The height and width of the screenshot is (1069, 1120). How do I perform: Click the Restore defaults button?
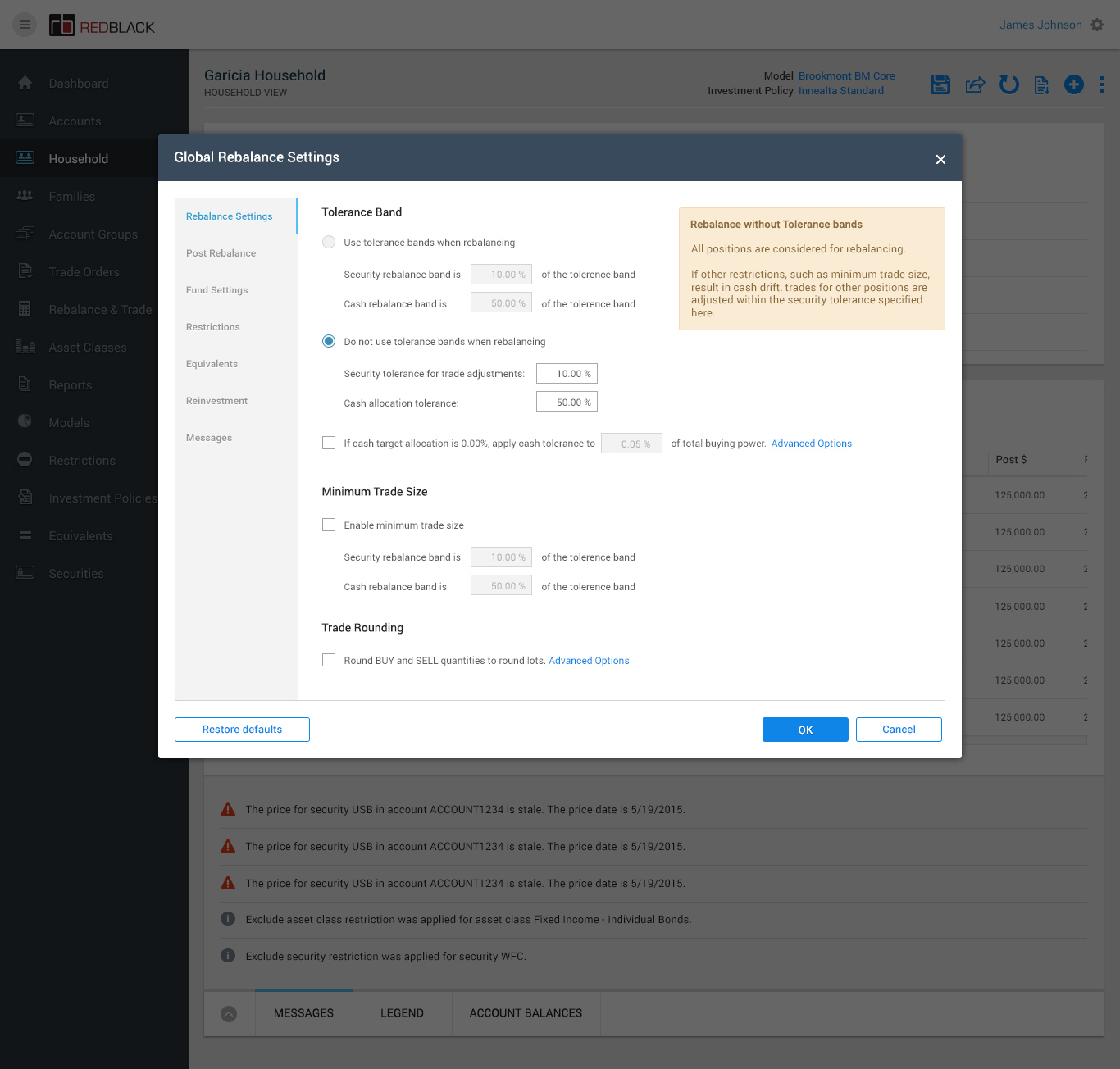(x=242, y=730)
